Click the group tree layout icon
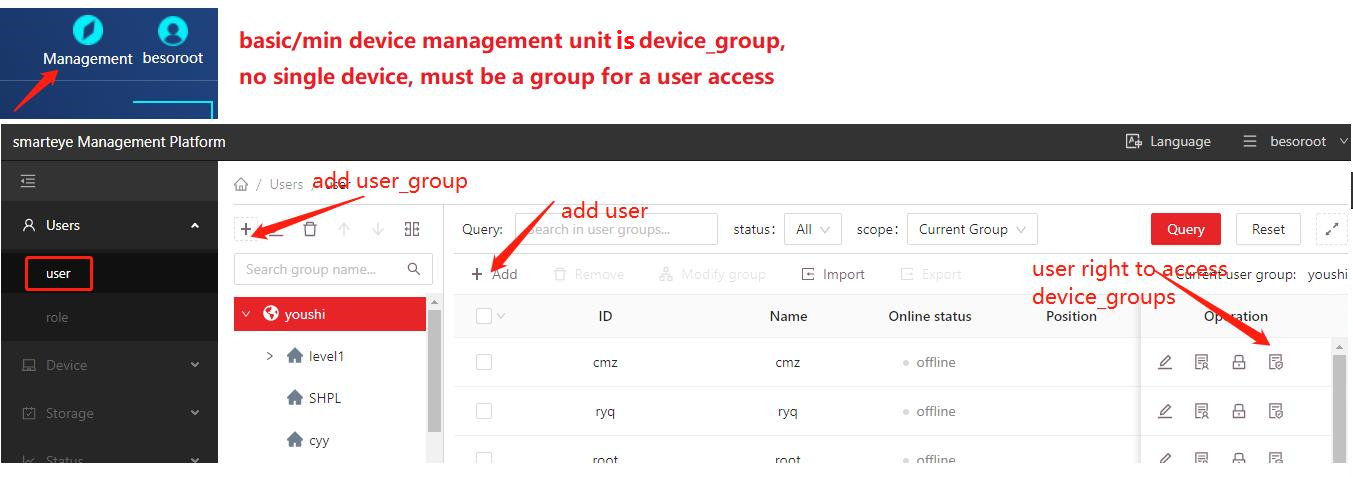Viewport: 1353px width, 477px height. pos(412,229)
